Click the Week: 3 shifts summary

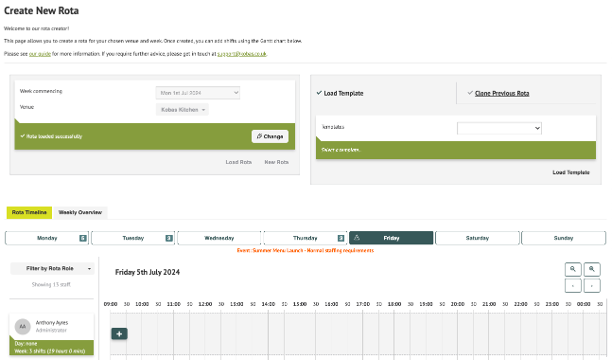pos(50,351)
